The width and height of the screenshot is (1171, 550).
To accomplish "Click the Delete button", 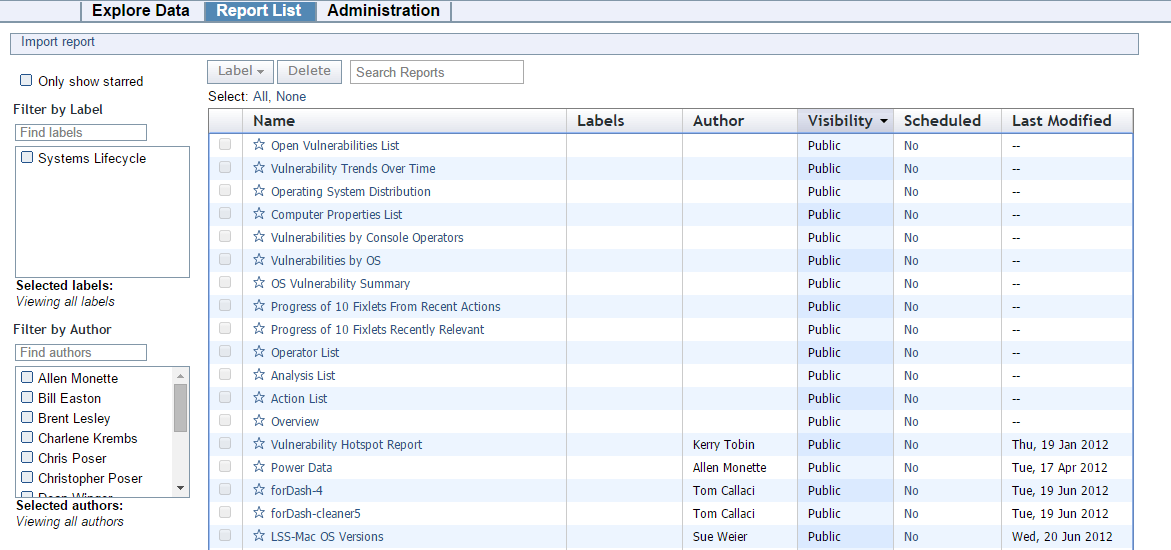I will 309,72.
